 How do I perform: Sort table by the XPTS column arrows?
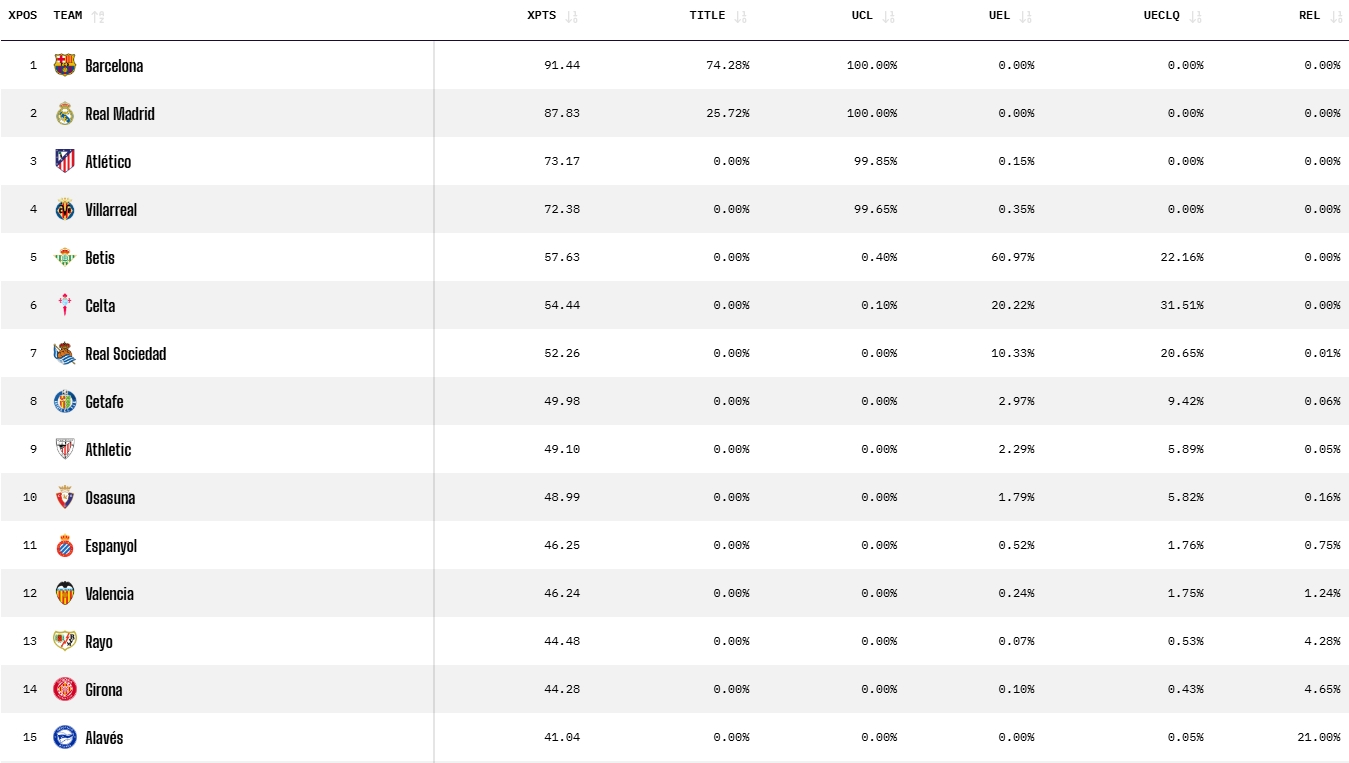pyautogui.click(x=572, y=16)
